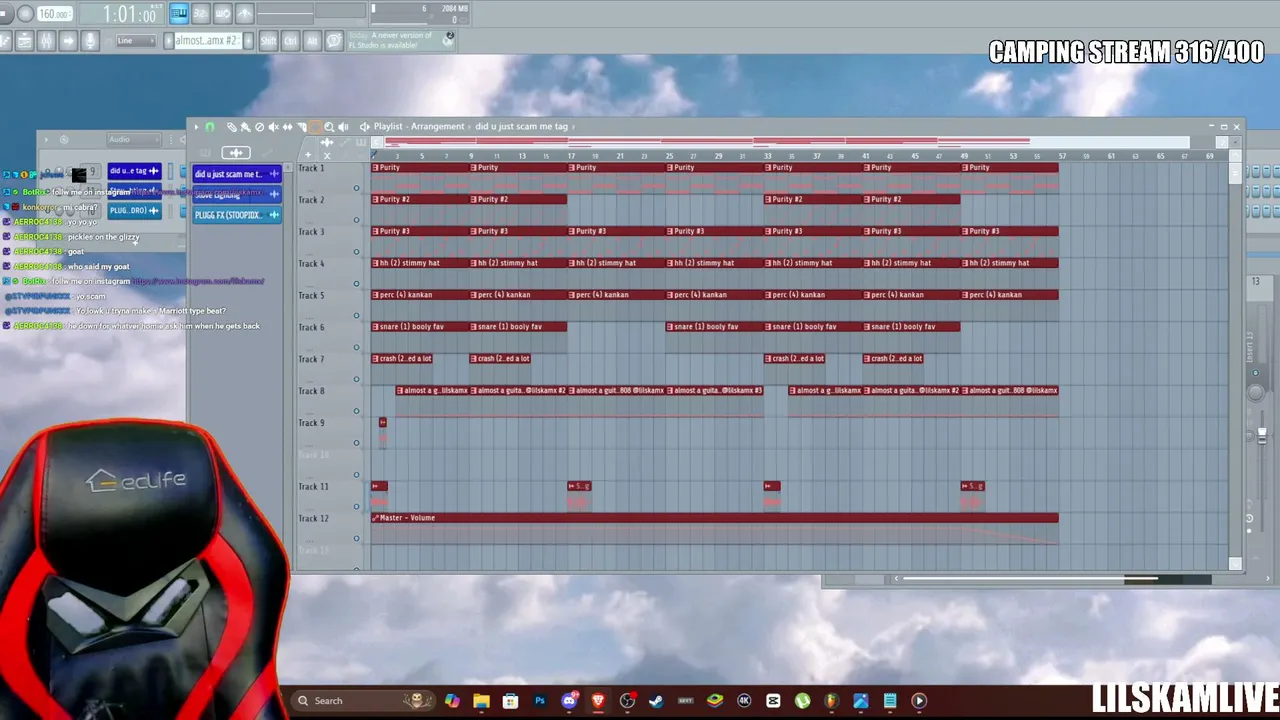Click the tempo field showing 160
This screenshot has width=1280, height=720.
(x=54, y=14)
